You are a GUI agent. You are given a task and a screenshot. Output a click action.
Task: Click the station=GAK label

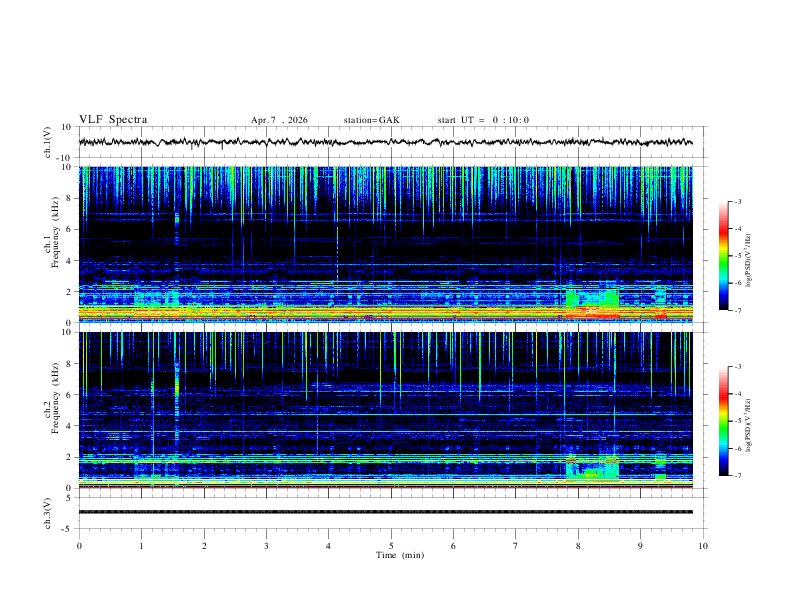click(371, 120)
